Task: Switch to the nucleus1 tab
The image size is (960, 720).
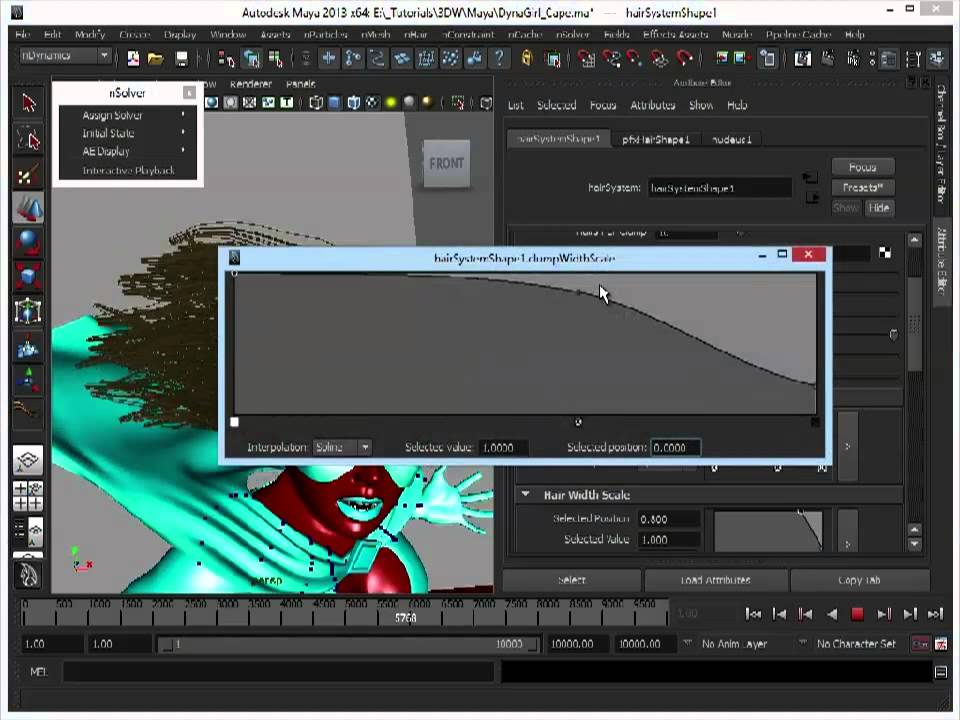Action: click(x=732, y=140)
